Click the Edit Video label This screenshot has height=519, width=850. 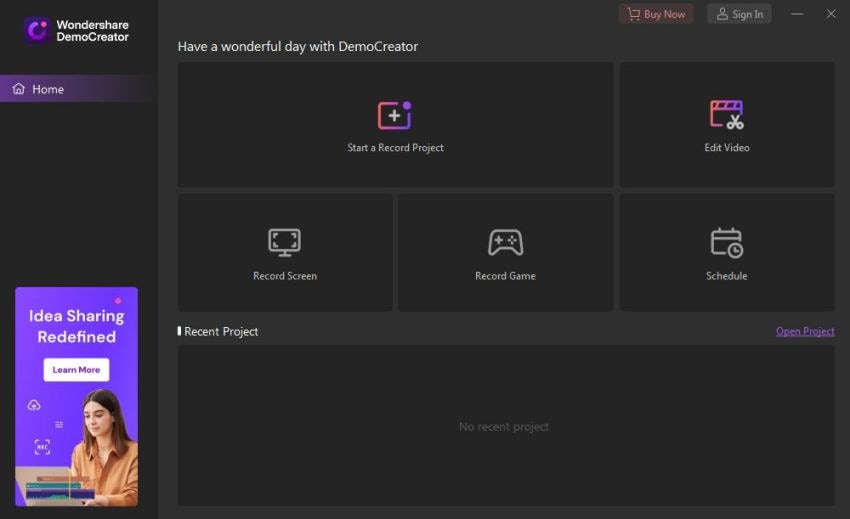click(727, 148)
